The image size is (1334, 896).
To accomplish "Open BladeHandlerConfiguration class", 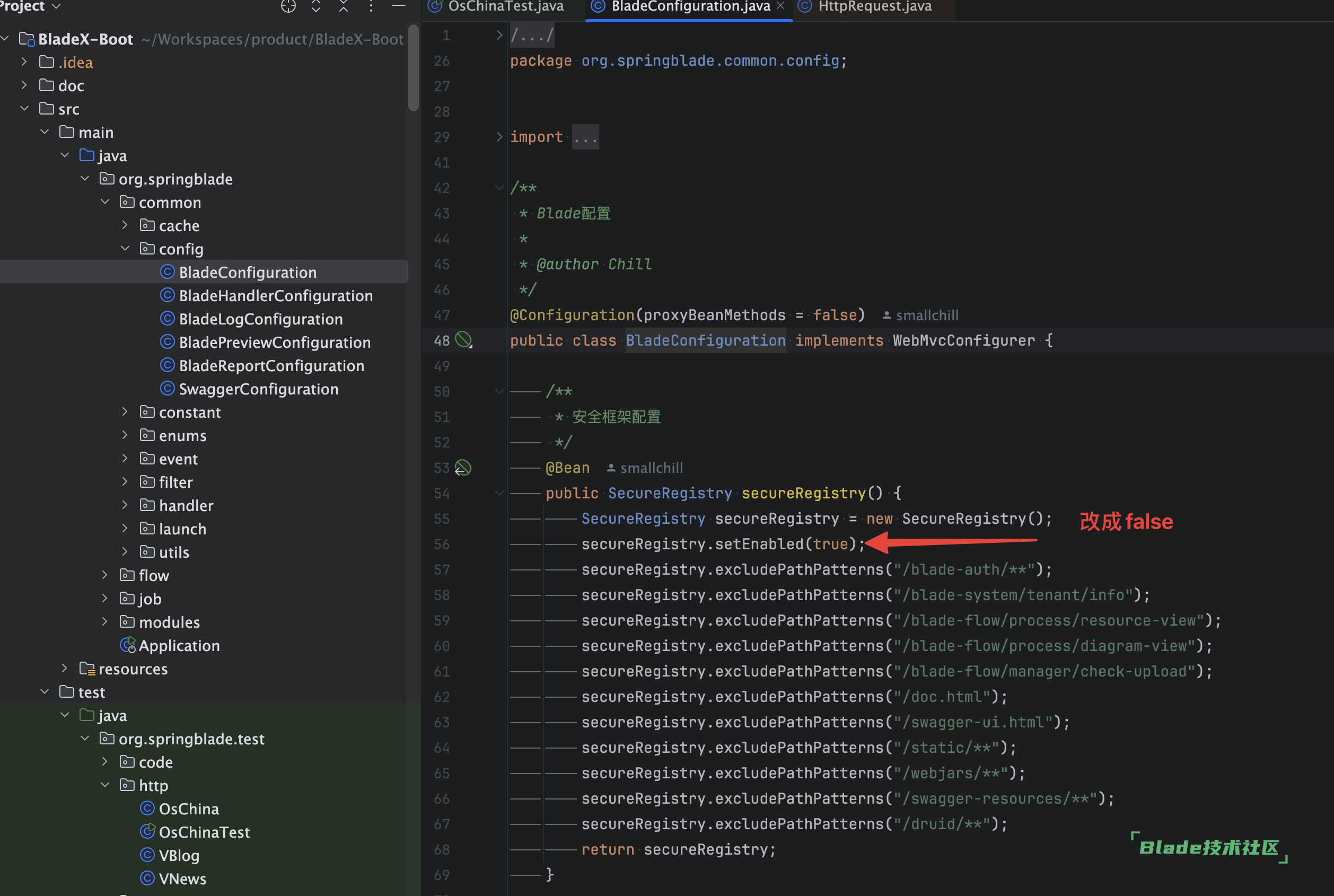I will [x=266, y=295].
